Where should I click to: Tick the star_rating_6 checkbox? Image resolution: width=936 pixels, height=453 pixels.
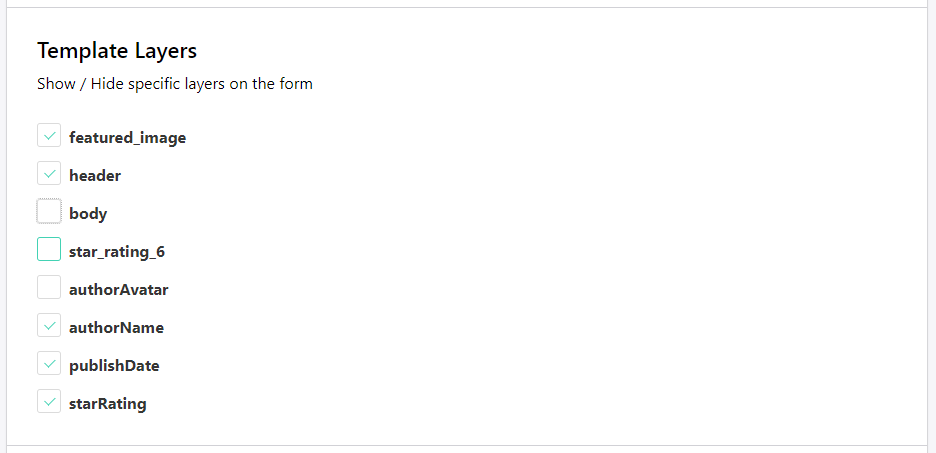[49, 250]
